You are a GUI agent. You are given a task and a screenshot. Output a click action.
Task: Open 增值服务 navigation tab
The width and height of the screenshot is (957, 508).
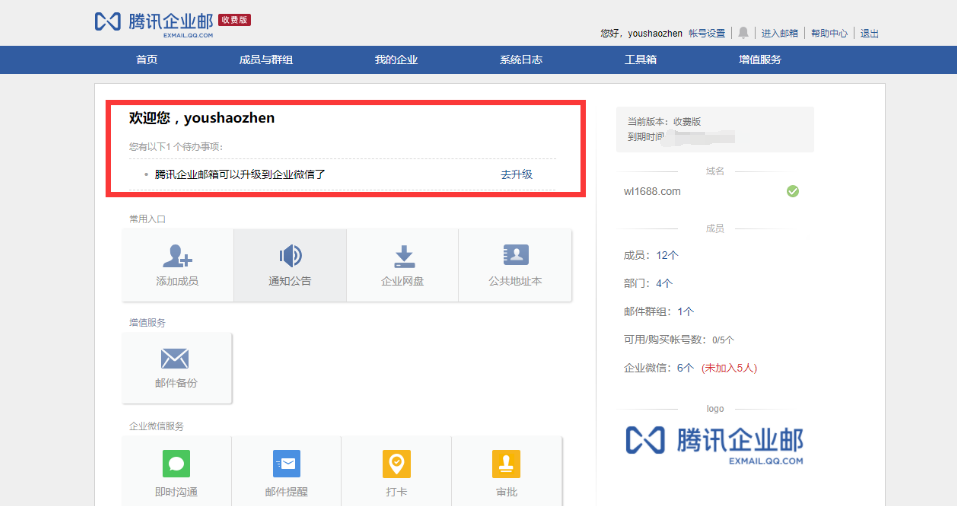tap(760, 60)
